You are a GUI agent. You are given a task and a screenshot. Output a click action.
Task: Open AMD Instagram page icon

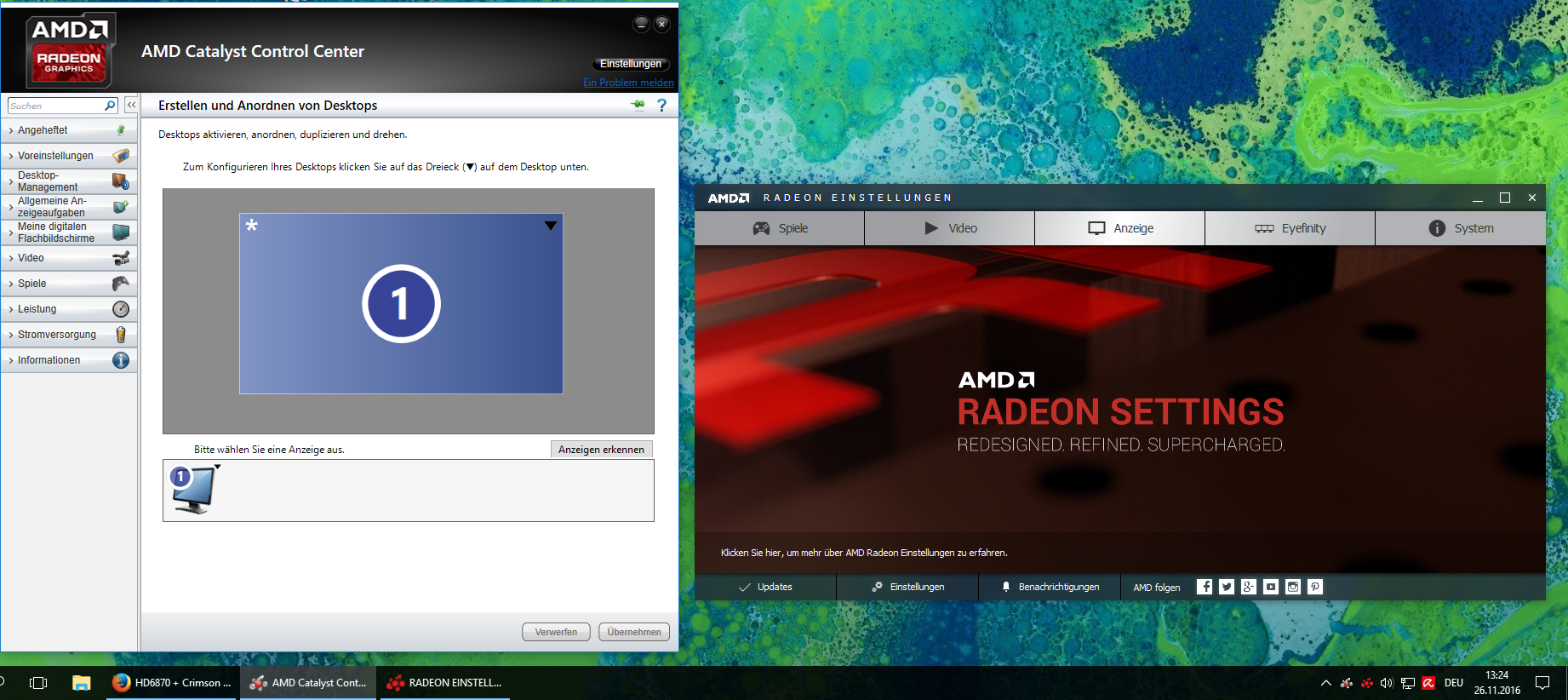point(1293,587)
